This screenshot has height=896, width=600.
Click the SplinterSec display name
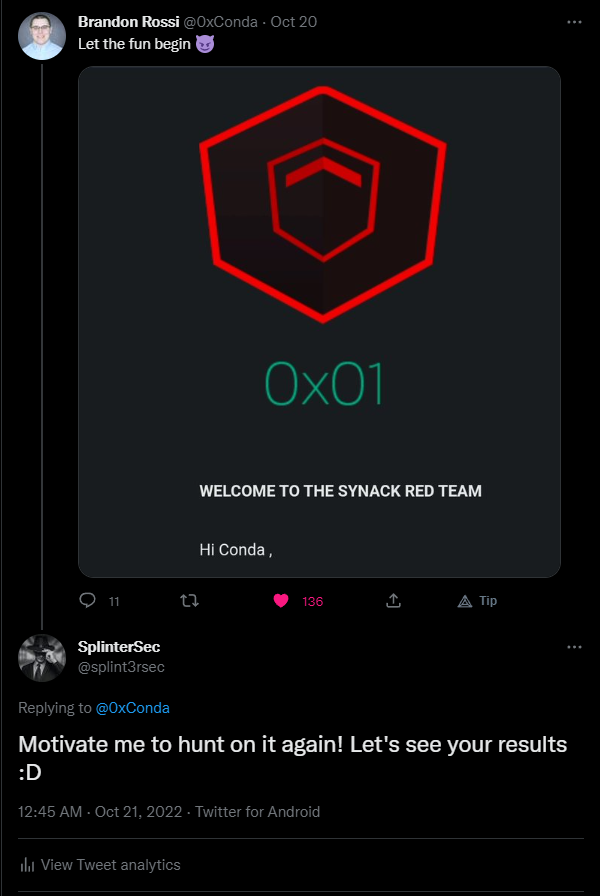point(119,647)
